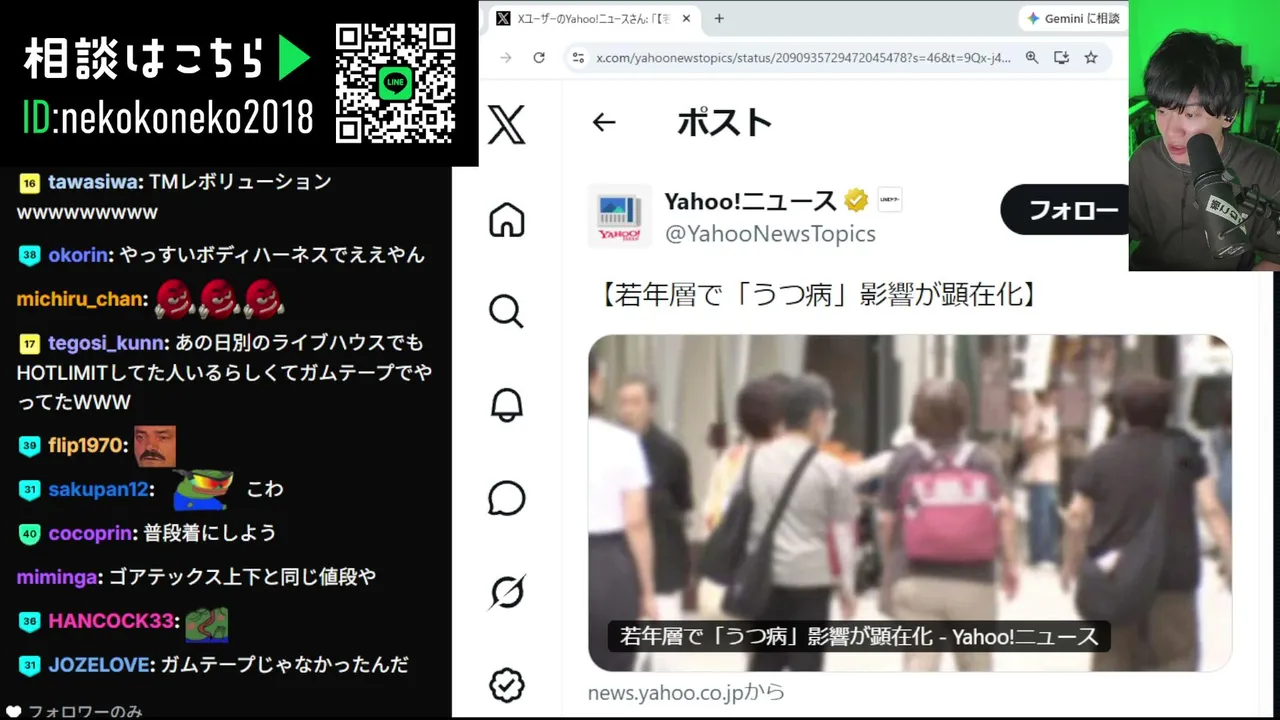Click username michiru_chan in chat
Image resolution: width=1280 pixels, height=720 pixels.
point(80,299)
